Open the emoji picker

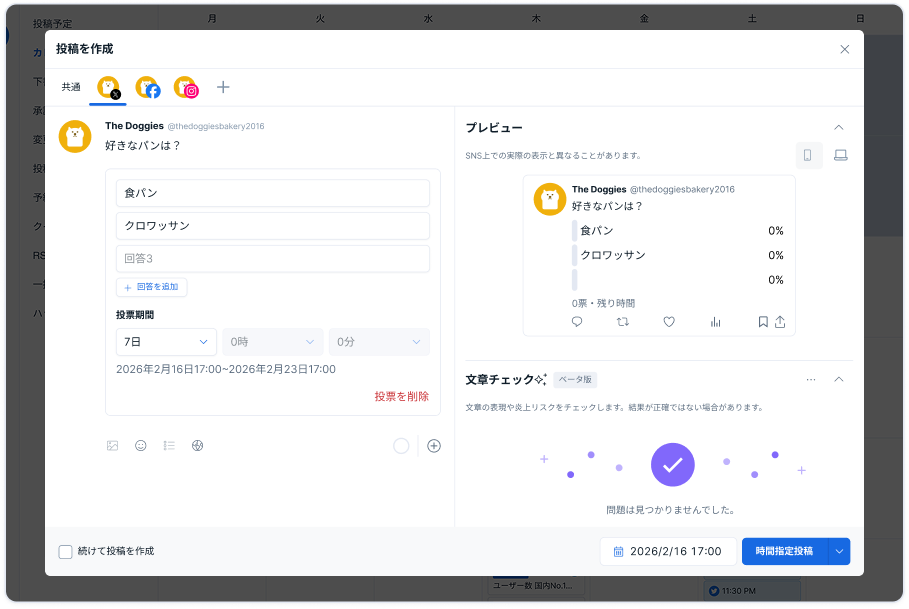141,446
